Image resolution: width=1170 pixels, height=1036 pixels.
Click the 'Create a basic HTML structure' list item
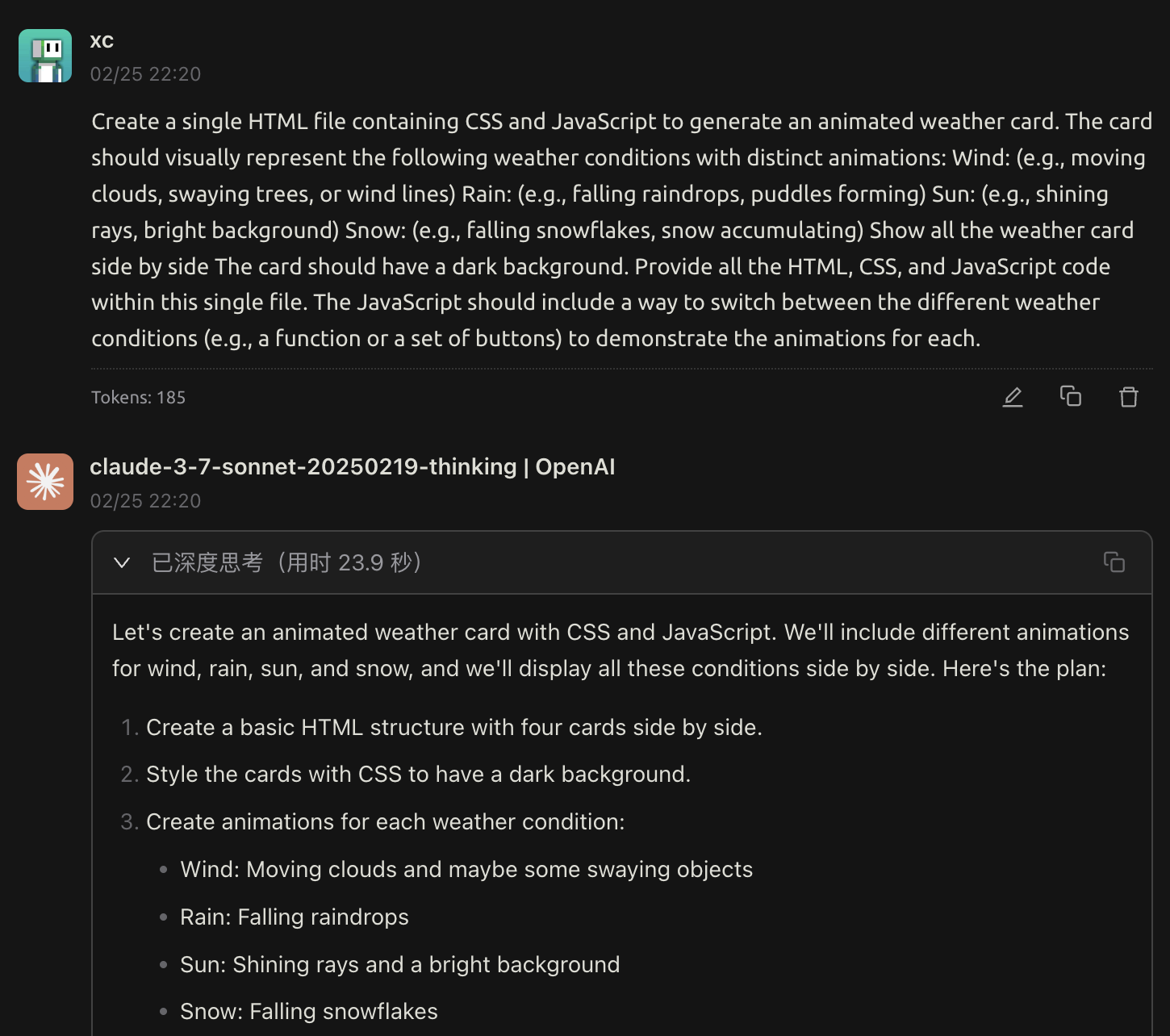click(454, 728)
